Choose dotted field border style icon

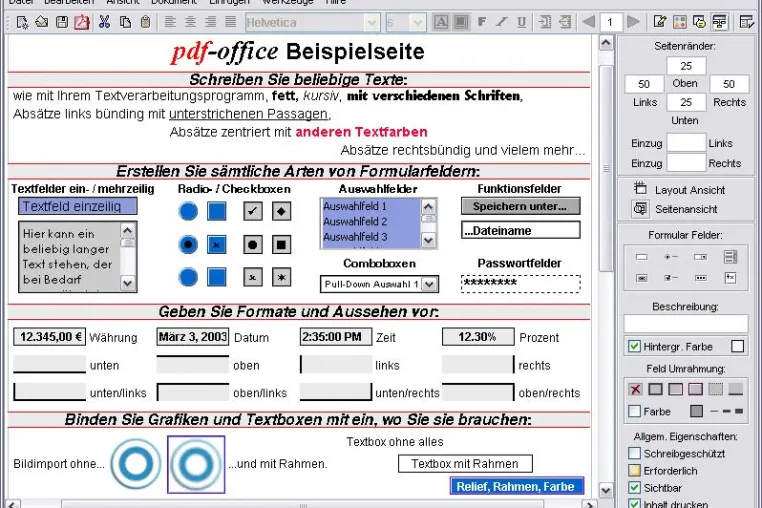coord(715,389)
